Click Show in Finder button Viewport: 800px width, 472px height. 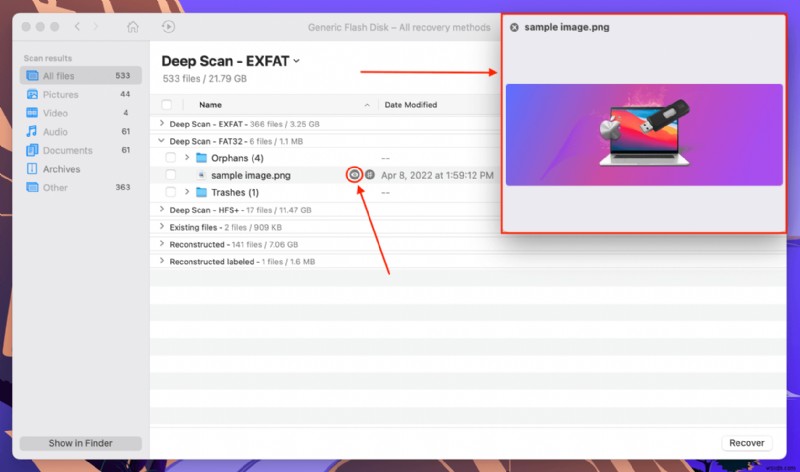81,443
